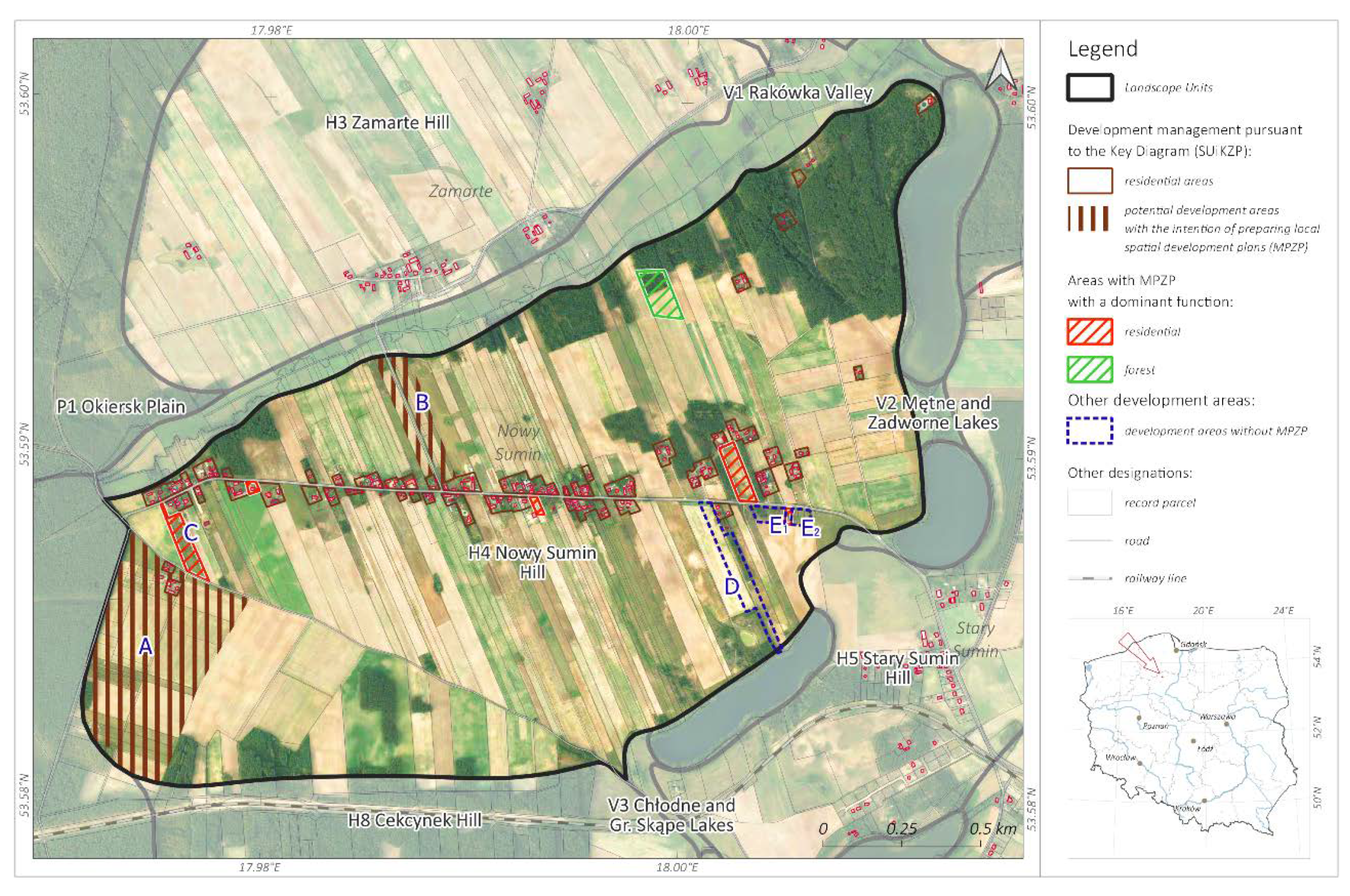Click the 'H3 Zamarte Hill' label

click(x=387, y=122)
